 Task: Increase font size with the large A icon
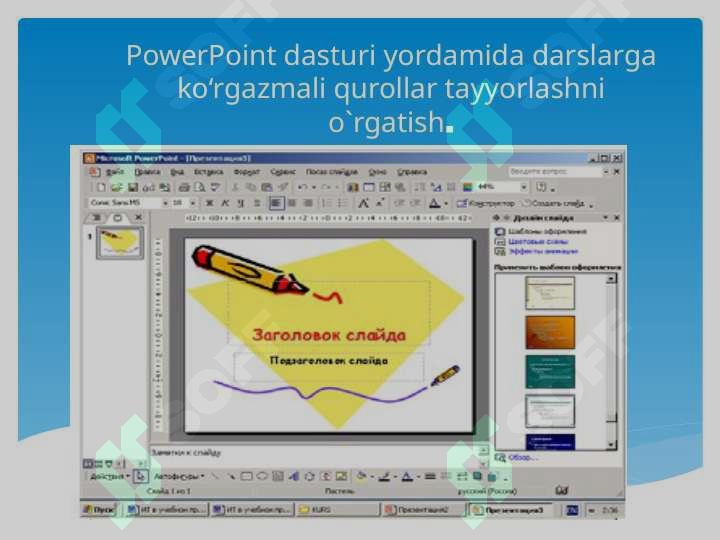(363, 202)
